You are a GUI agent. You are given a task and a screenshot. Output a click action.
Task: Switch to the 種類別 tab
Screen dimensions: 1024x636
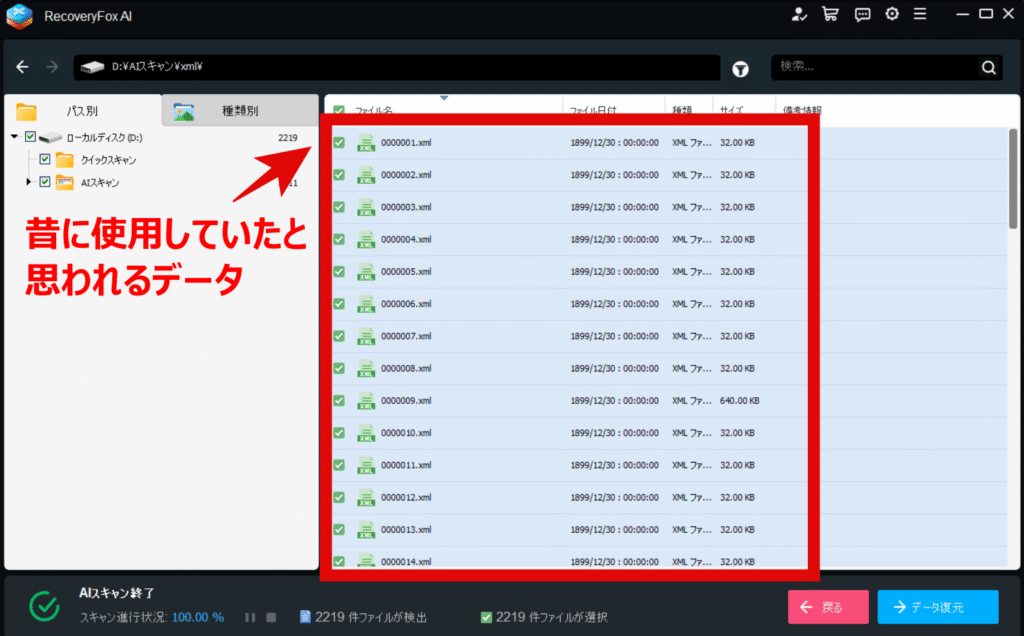(x=240, y=111)
